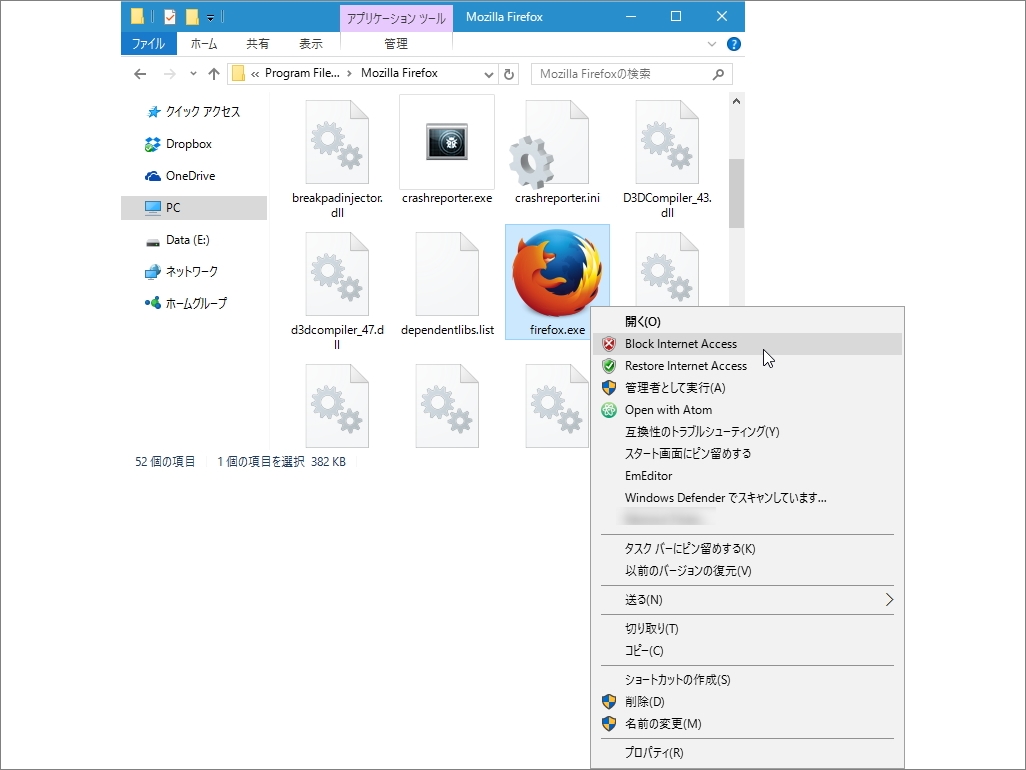Switch to the 共有 ribbon tab
Viewport: 1026px width, 770px height.
click(258, 44)
